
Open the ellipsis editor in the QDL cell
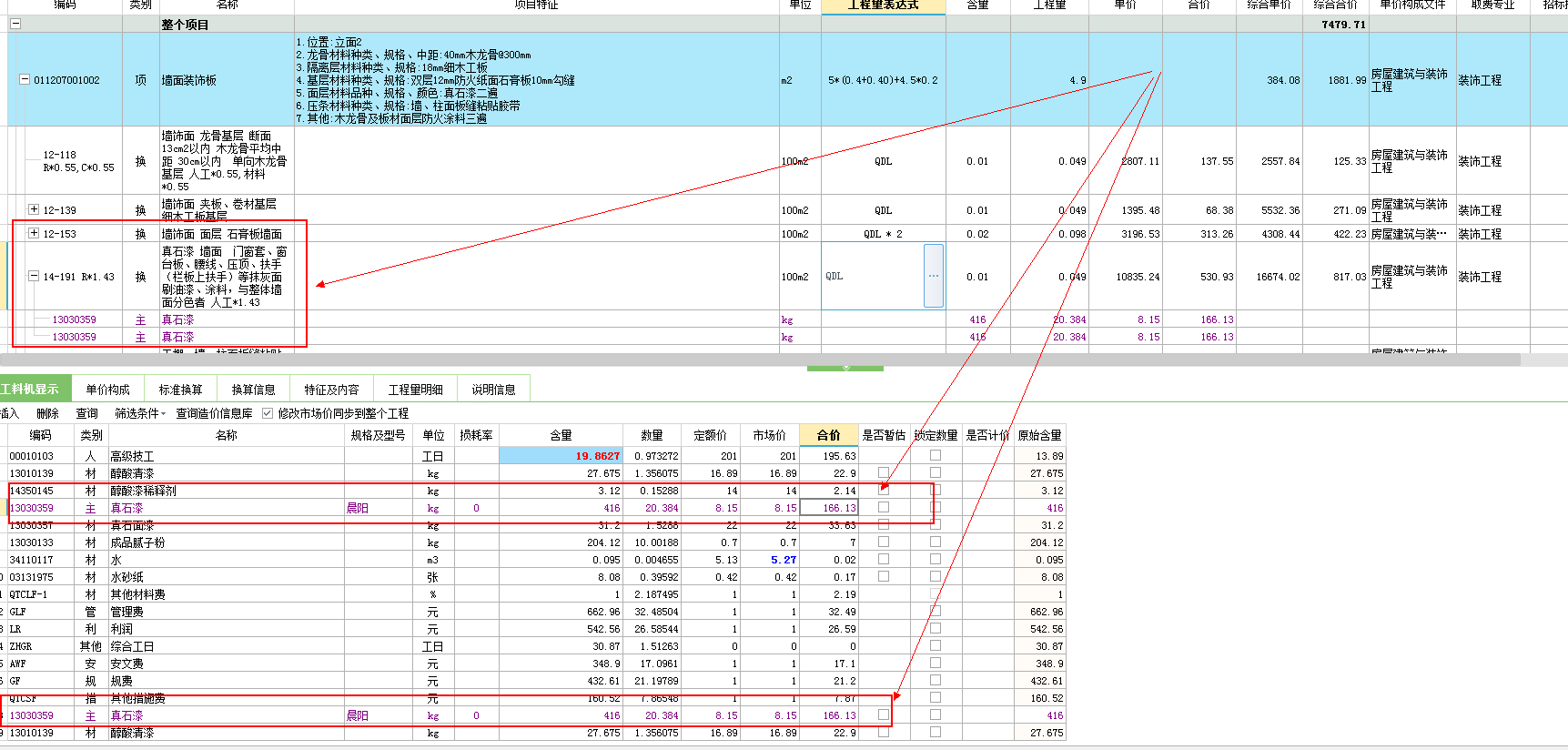(x=934, y=276)
